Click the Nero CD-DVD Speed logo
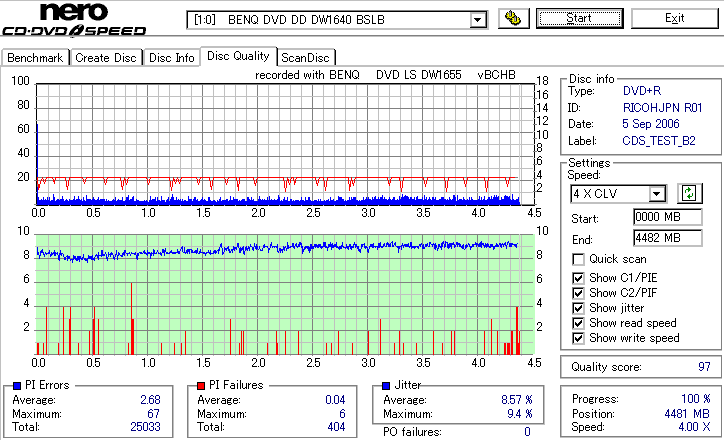This screenshot has width=724, height=441. pyautogui.click(x=74, y=19)
